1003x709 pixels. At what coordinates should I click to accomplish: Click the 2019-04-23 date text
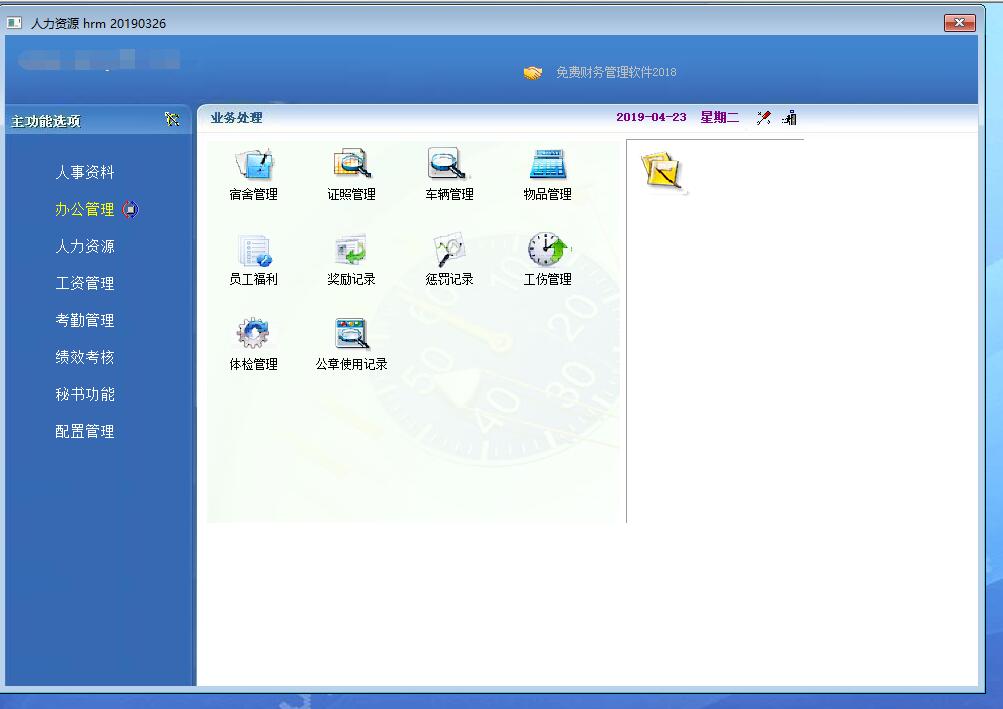[651, 117]
